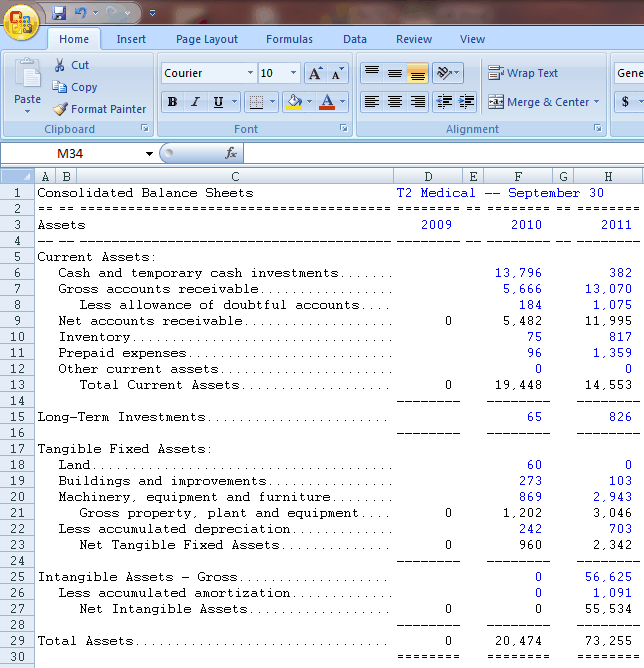The height and width of the screenshot is (668, 644).
Task: Toggle bold formatting
Action: pyautogui.click(x=172, y=102)
